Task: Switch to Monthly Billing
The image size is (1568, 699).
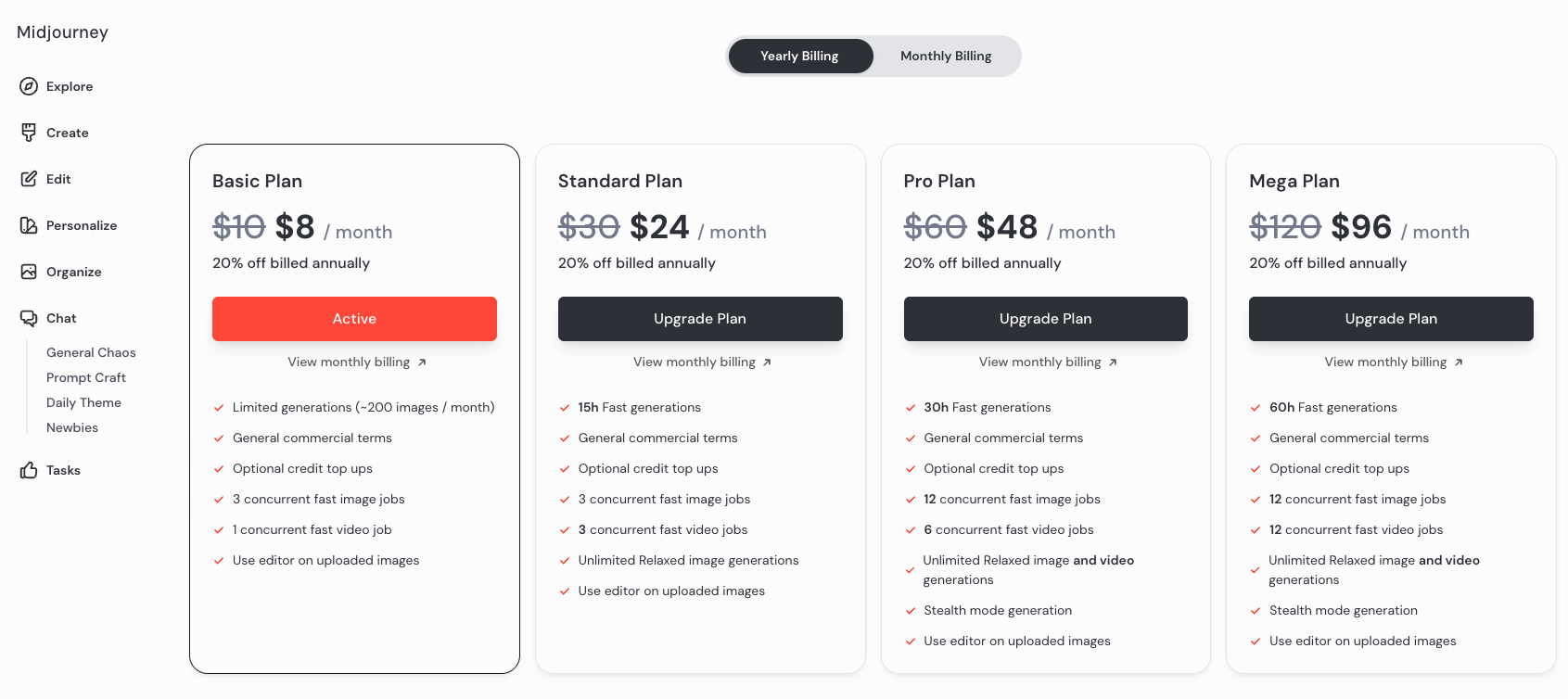Action: (945, 56)
